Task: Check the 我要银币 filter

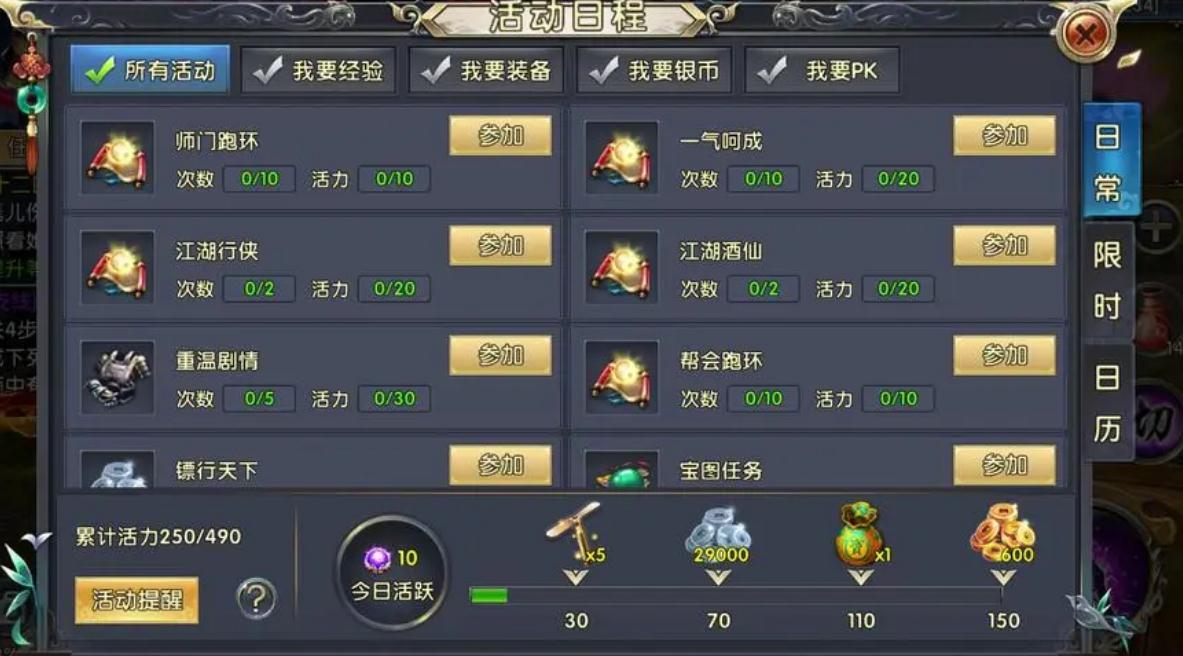Action: (x=654, y=70)
